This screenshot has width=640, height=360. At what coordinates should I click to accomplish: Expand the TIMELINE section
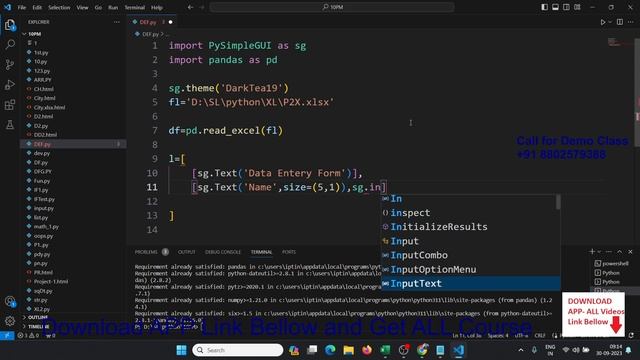[x=38, y=327]
